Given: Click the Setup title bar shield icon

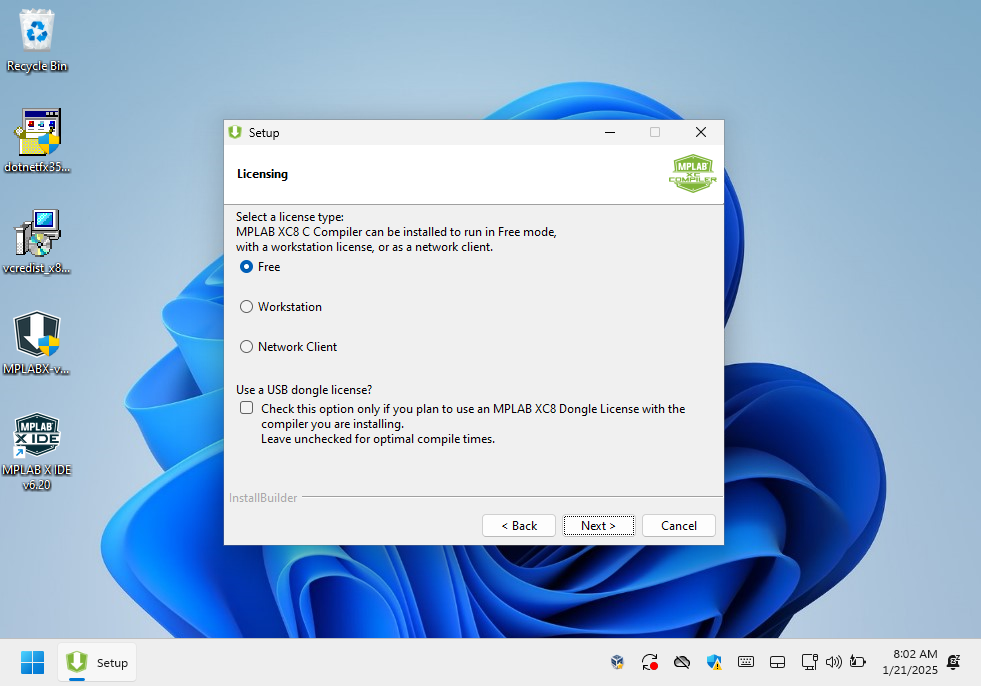Looking at the screenshot, I should [235, 132].
